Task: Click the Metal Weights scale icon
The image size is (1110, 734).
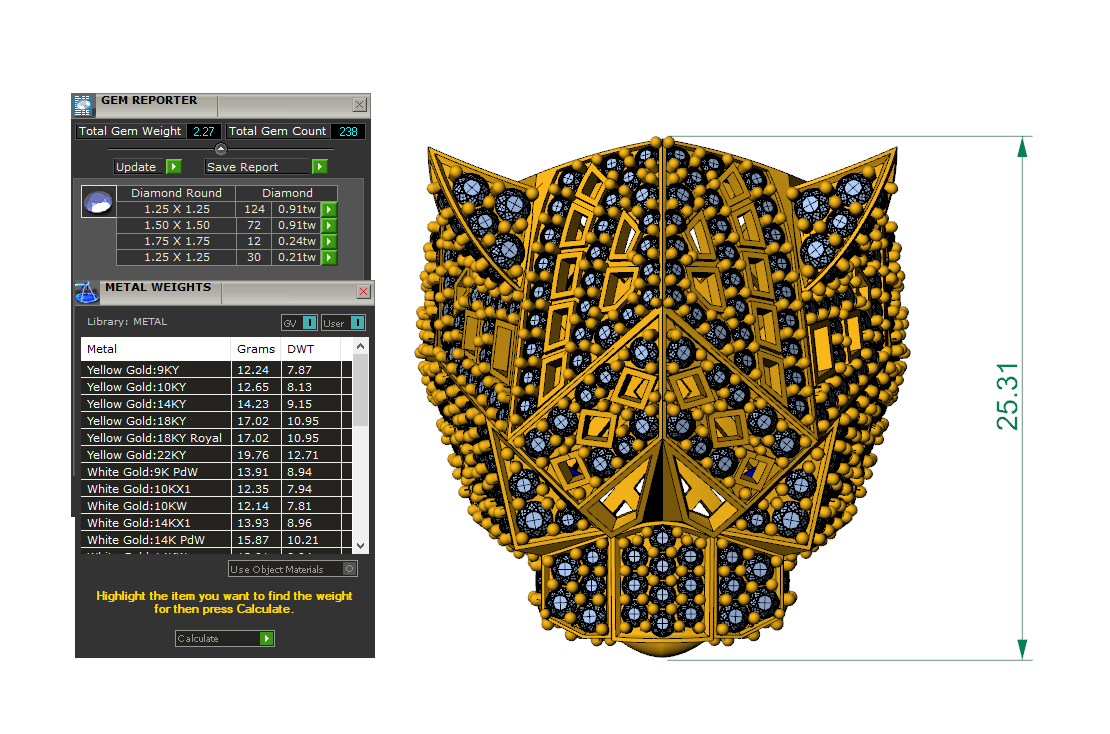Action: (x=87, y=291)
